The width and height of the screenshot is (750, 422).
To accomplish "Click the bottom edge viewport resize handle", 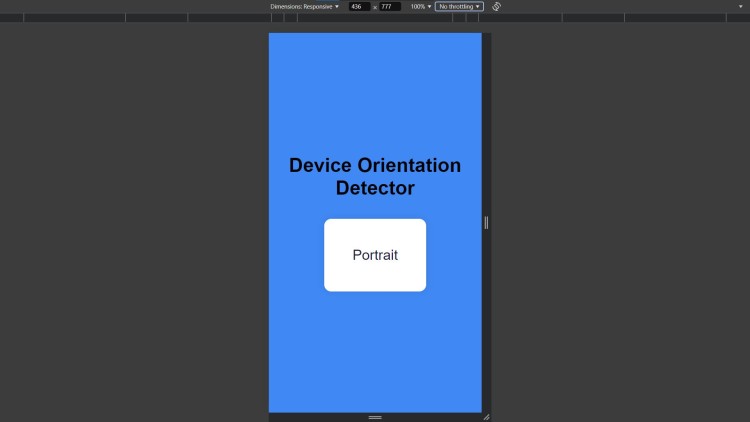I will coord(375,417).
